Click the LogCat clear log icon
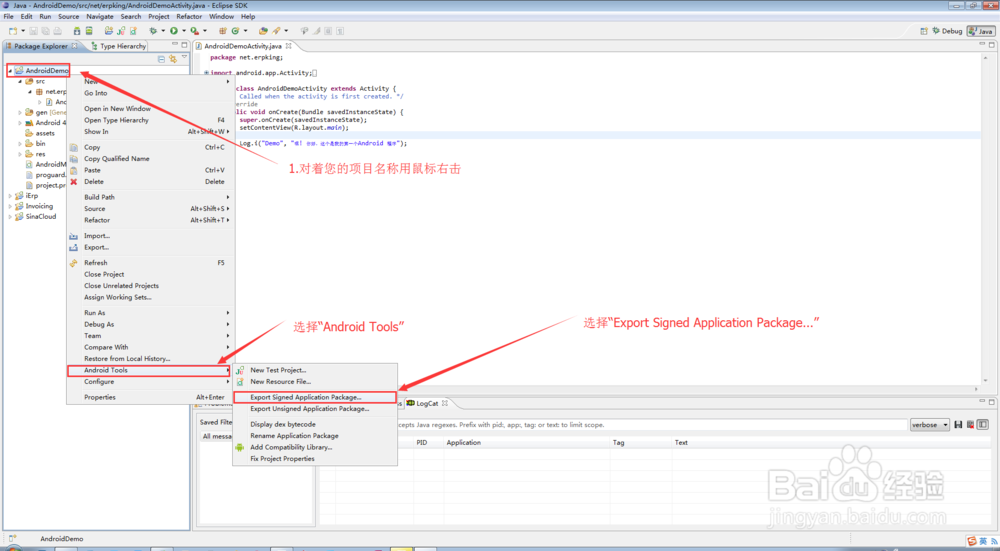Screen dimensions: 1000x551 coord(970,425)
